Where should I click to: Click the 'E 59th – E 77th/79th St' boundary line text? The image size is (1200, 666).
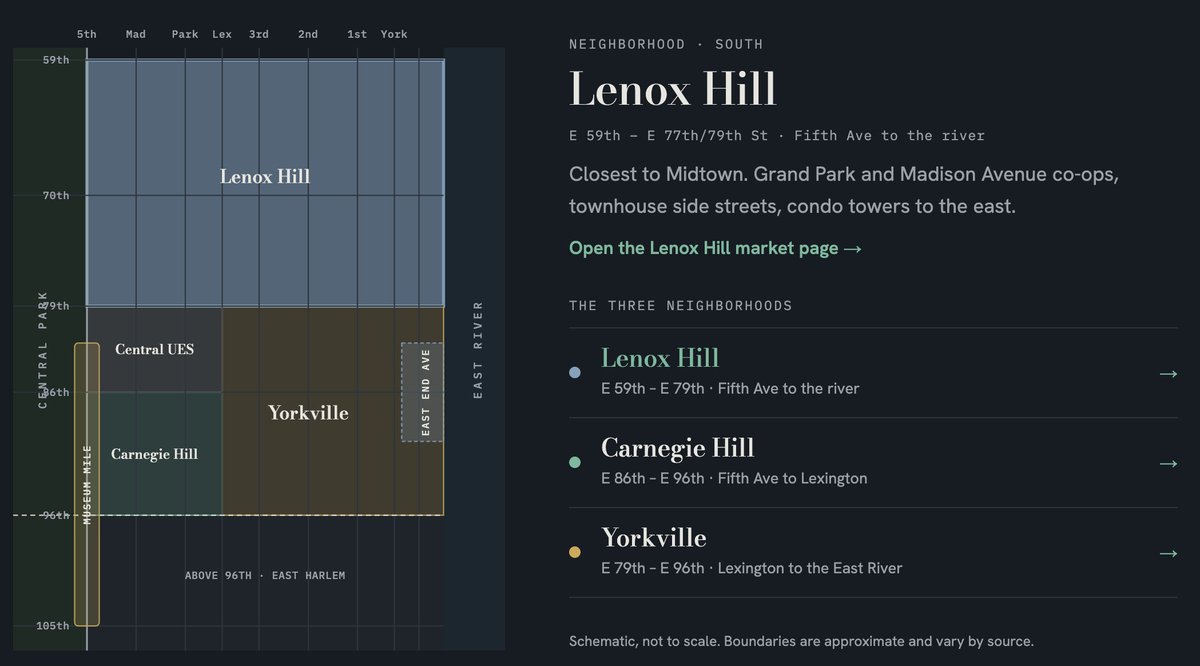(x=777, y=135)
